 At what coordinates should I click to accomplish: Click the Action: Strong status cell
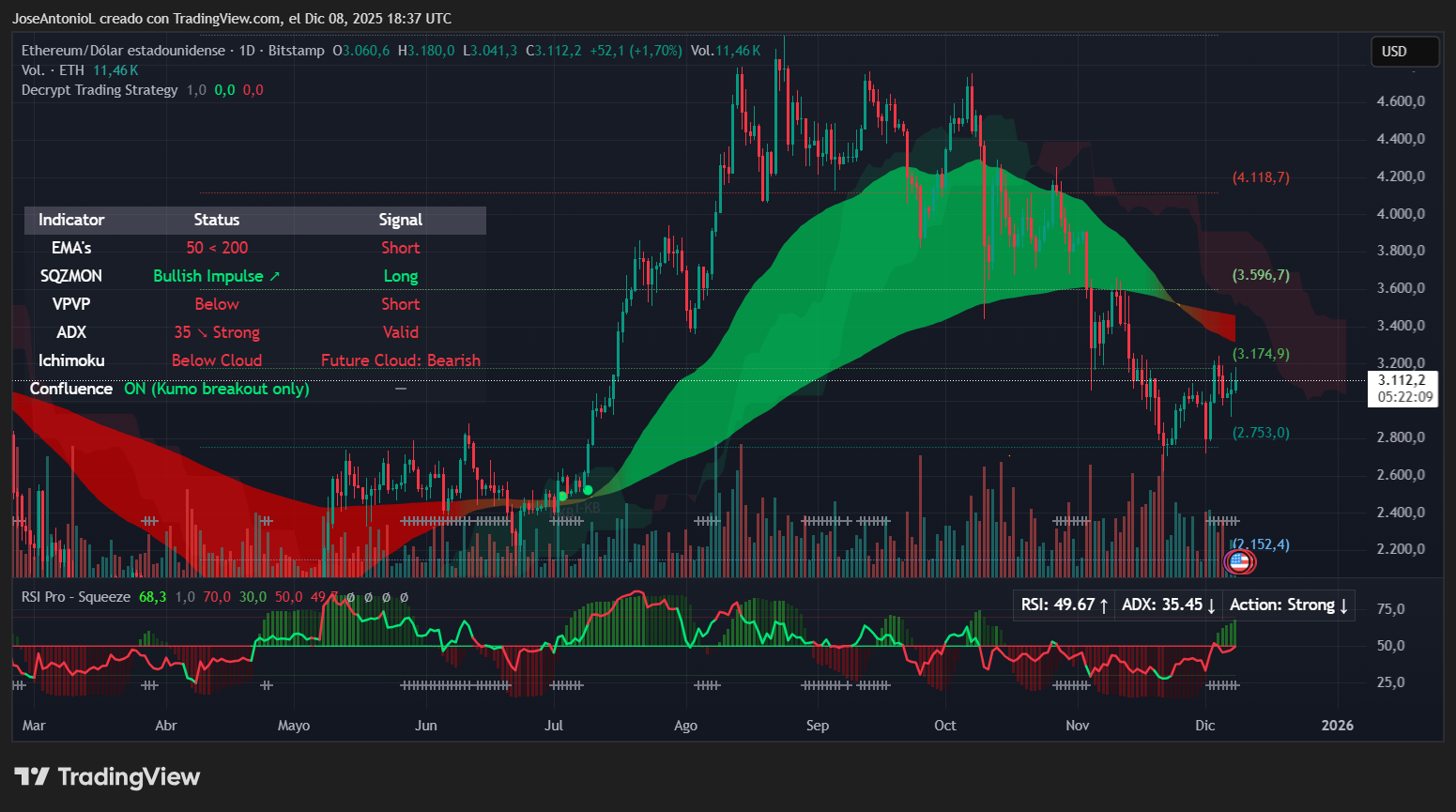point(1288,605)
